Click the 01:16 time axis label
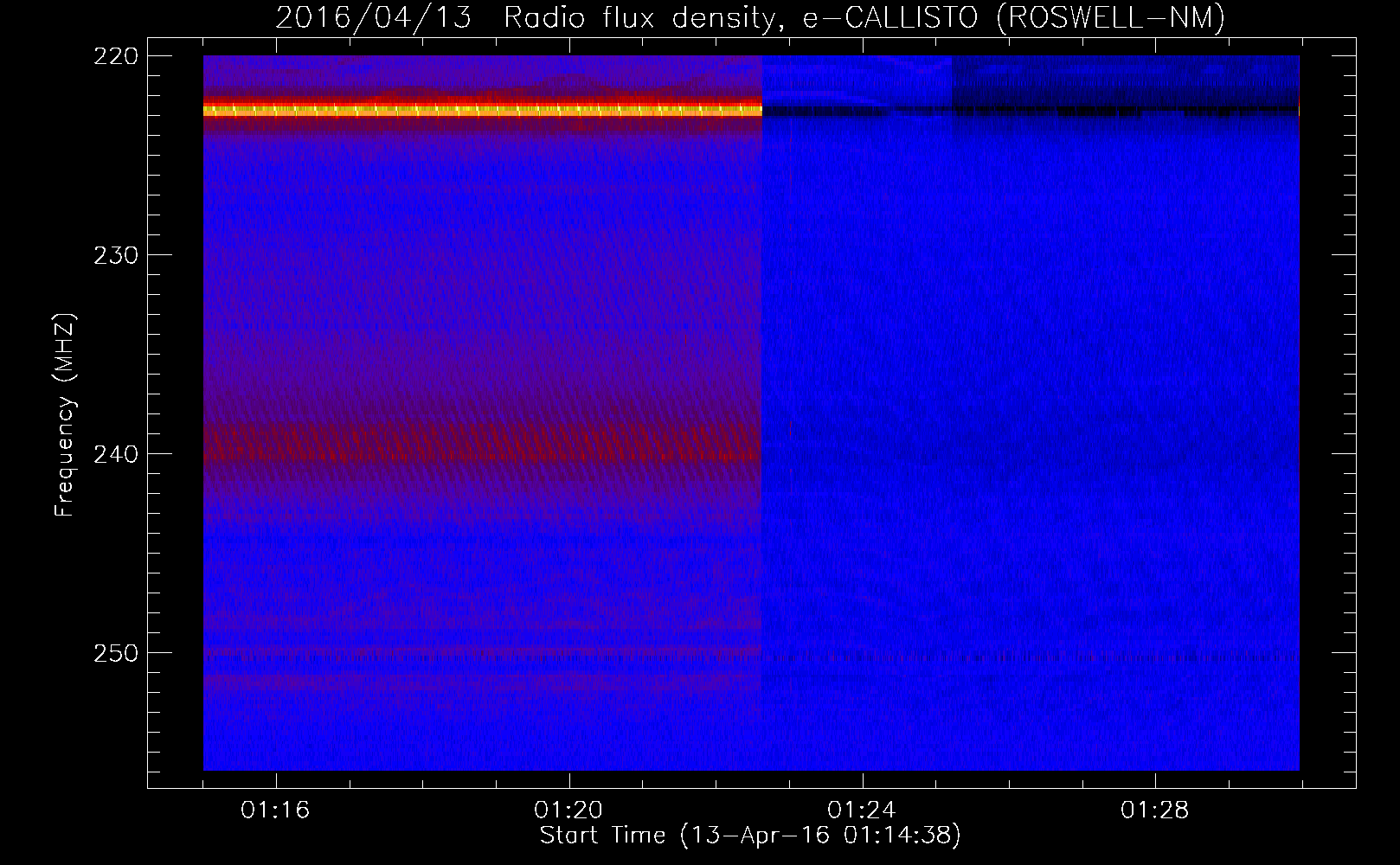Image resolution: width=1400 pixels, height=865 pixels. point(275,811)
